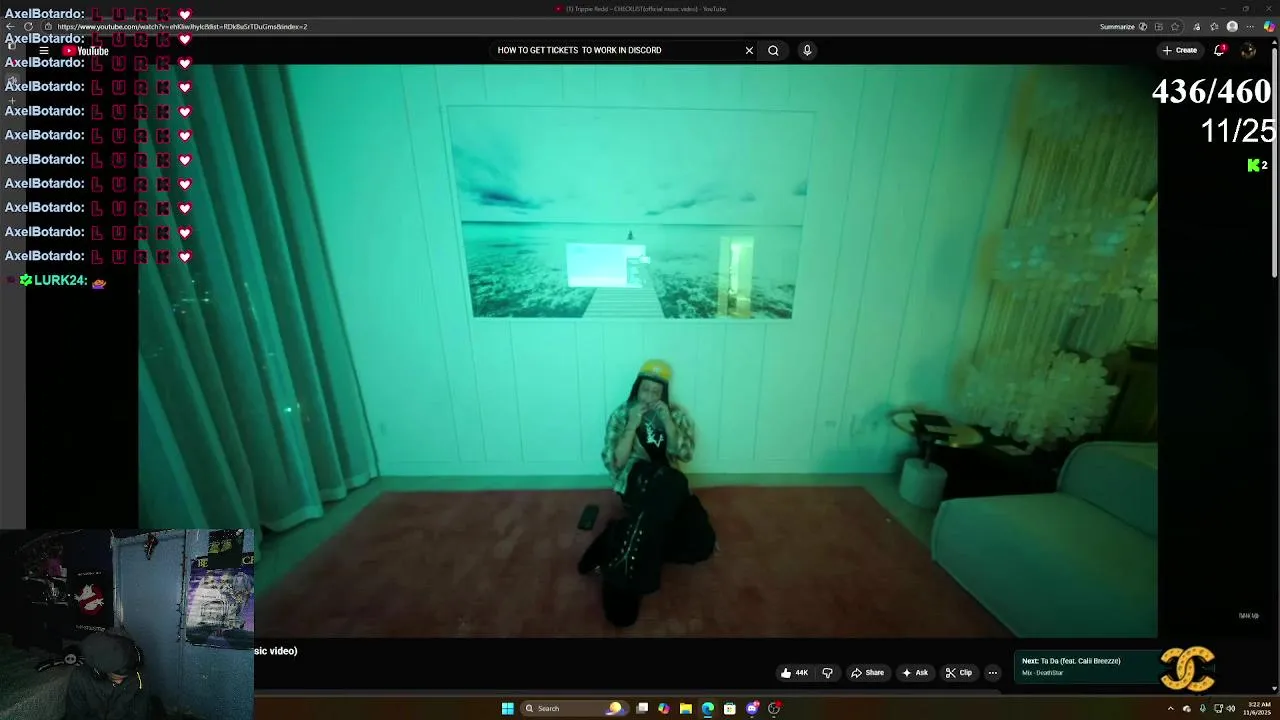Open the Windows Start menu
The height and width of the screenshot is (720, 1280).
pos(508,708)
